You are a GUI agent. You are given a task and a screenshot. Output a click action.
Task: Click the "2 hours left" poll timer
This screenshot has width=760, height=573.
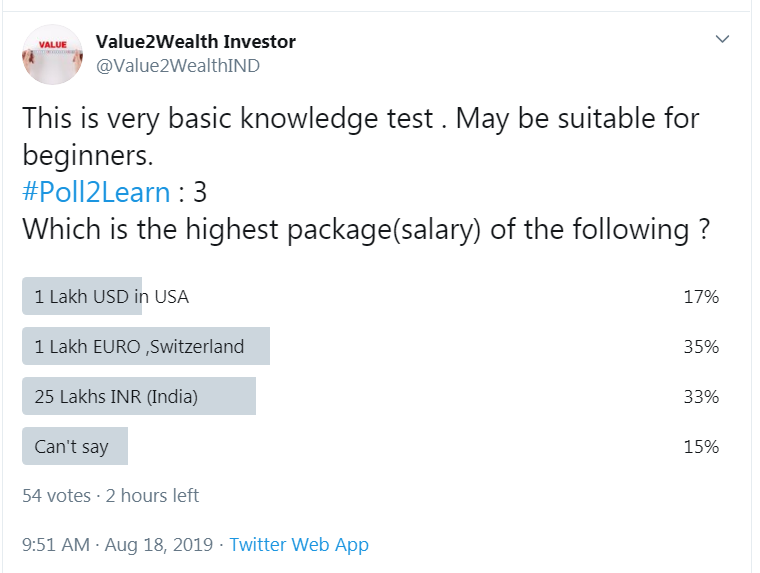(152, 495)
